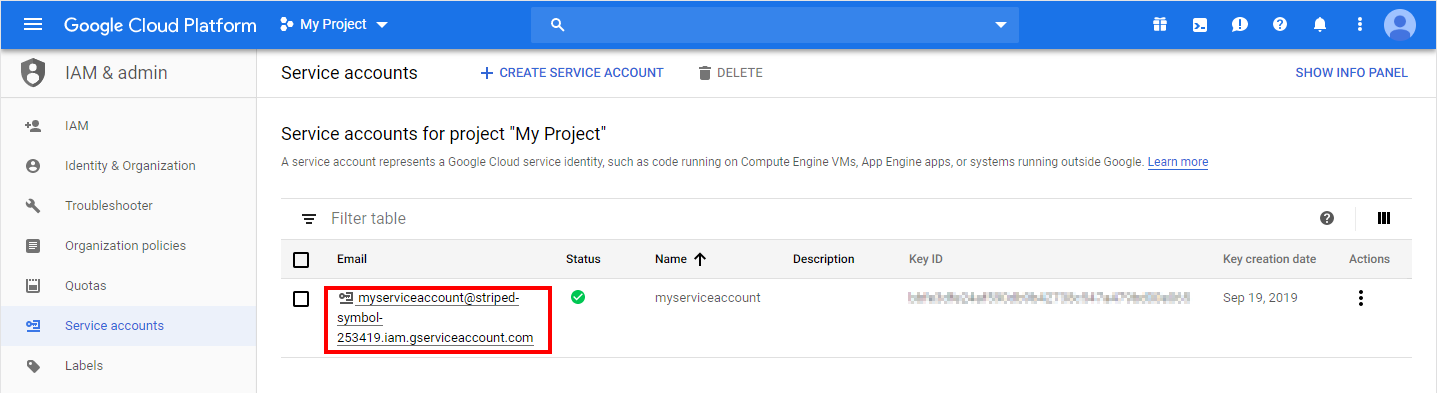Click the gift free trial icon
1437x393 pixels.
coord(1160,24)
